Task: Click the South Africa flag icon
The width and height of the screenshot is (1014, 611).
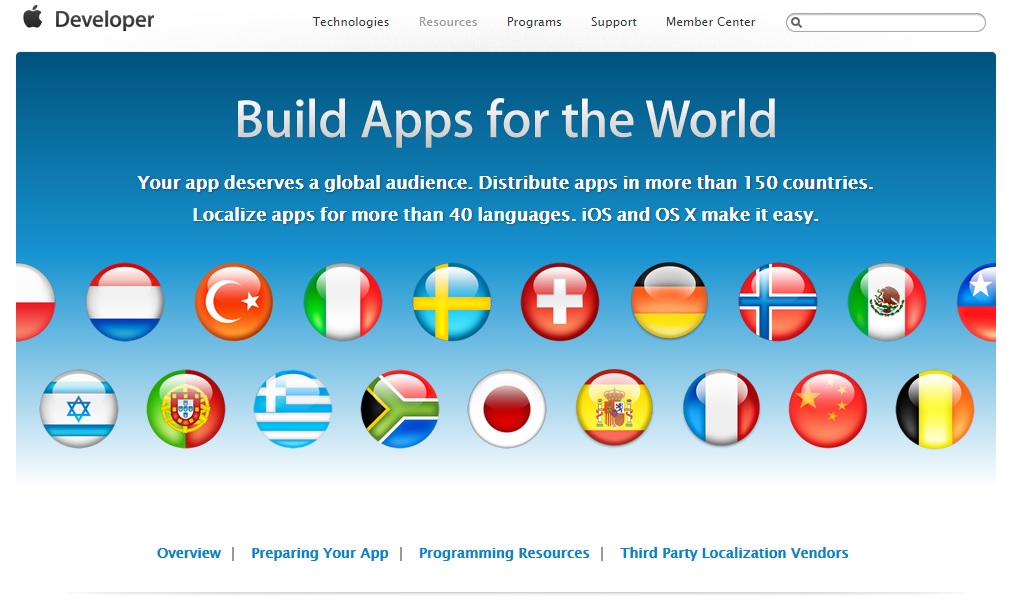Action: 400,409
